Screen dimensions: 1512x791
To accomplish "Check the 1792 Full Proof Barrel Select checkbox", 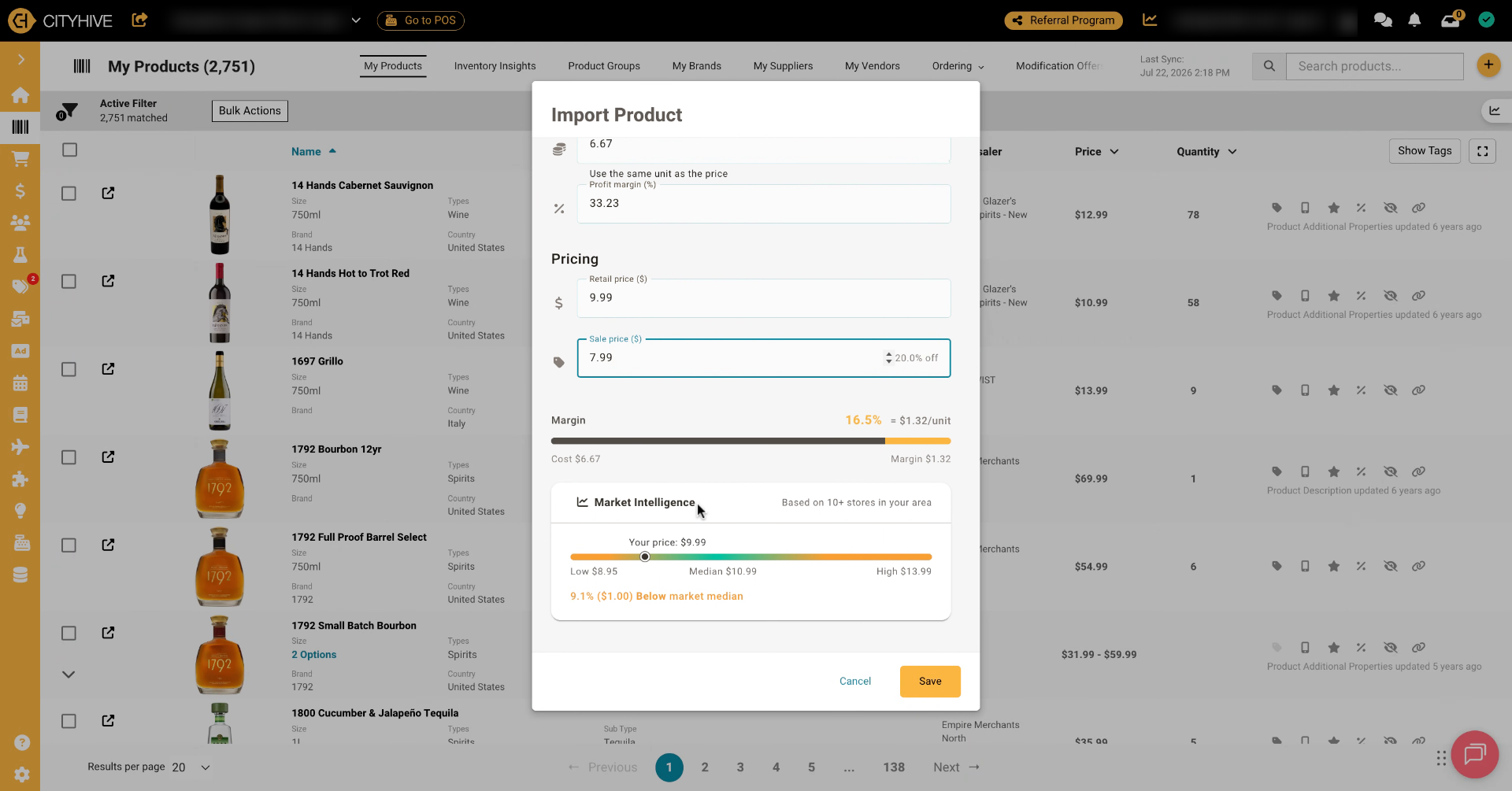I will point(69,545).
